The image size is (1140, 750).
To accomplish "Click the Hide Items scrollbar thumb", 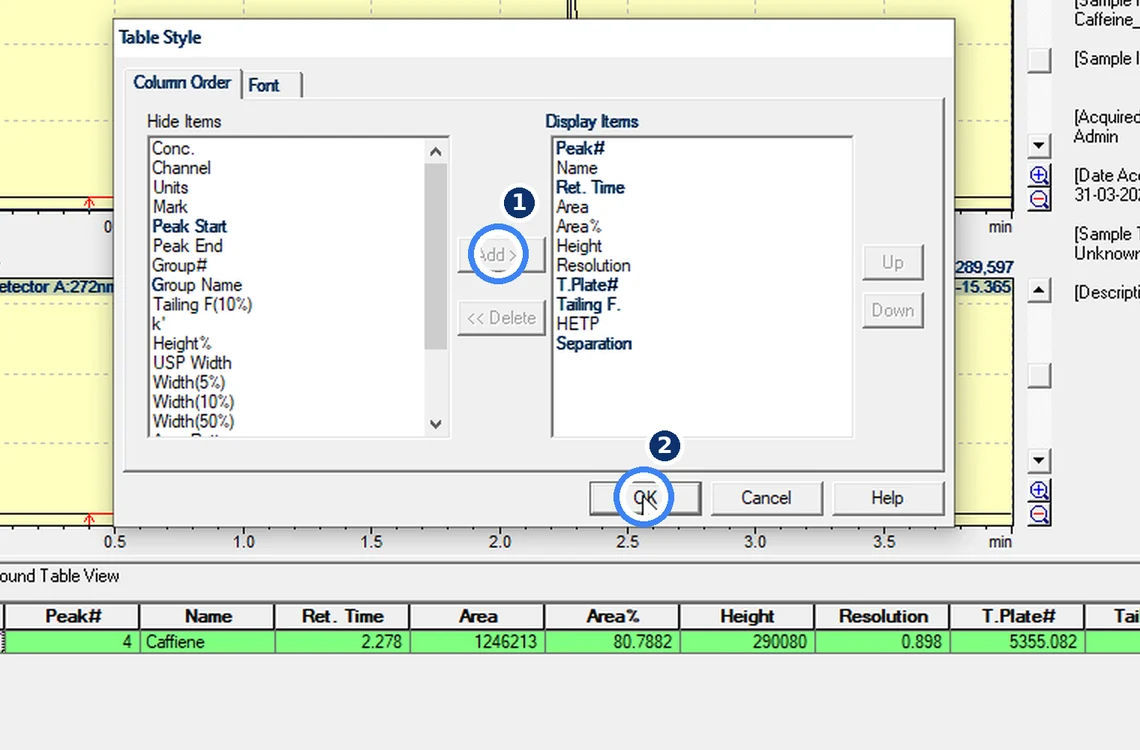I will pyautogui.click(x=435, y=256).
